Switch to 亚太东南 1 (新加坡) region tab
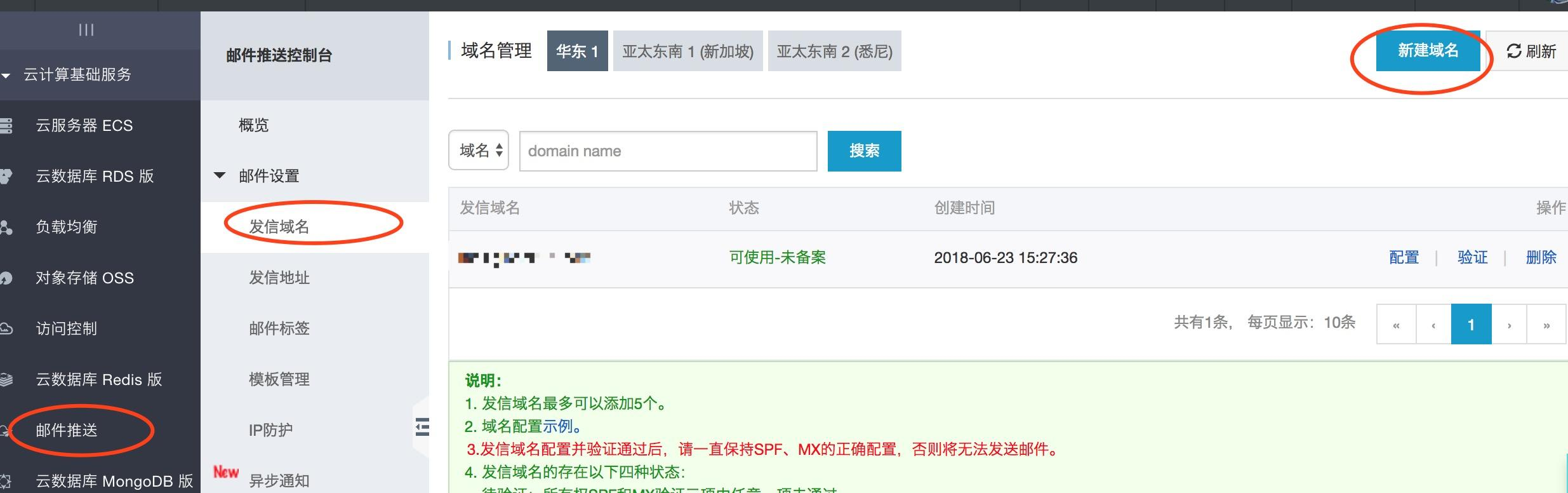Screen dimensions: 1568x493 pyautogui.click(x=688, y=51)
